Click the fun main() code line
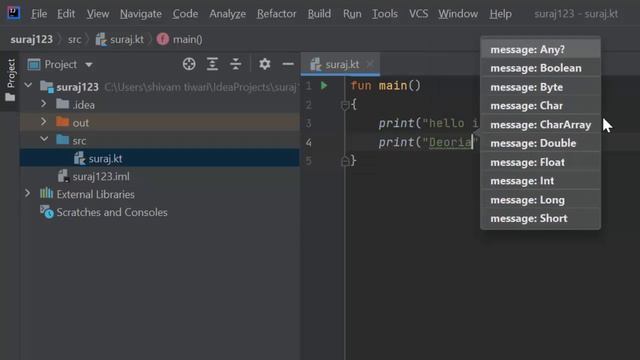640x360 pixels. tap(385, 86)
